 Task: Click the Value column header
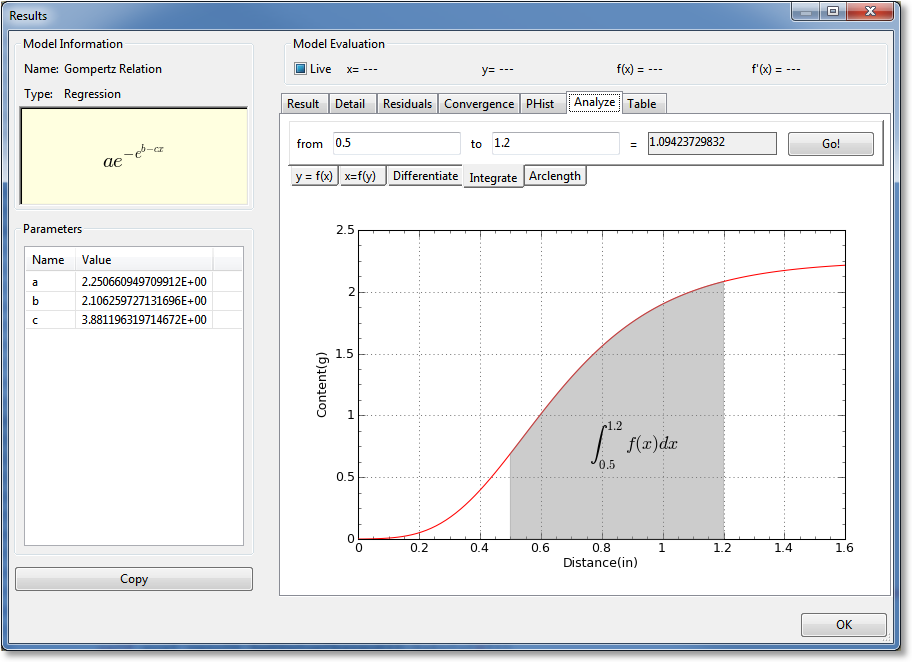click(144, 259)
